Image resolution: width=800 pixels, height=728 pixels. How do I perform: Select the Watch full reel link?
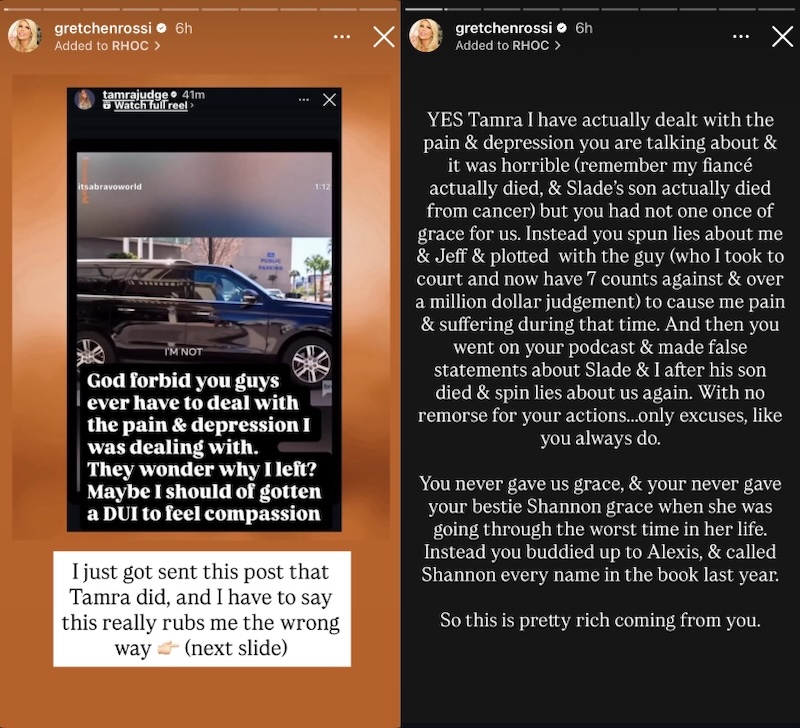(x=150, y=106)
